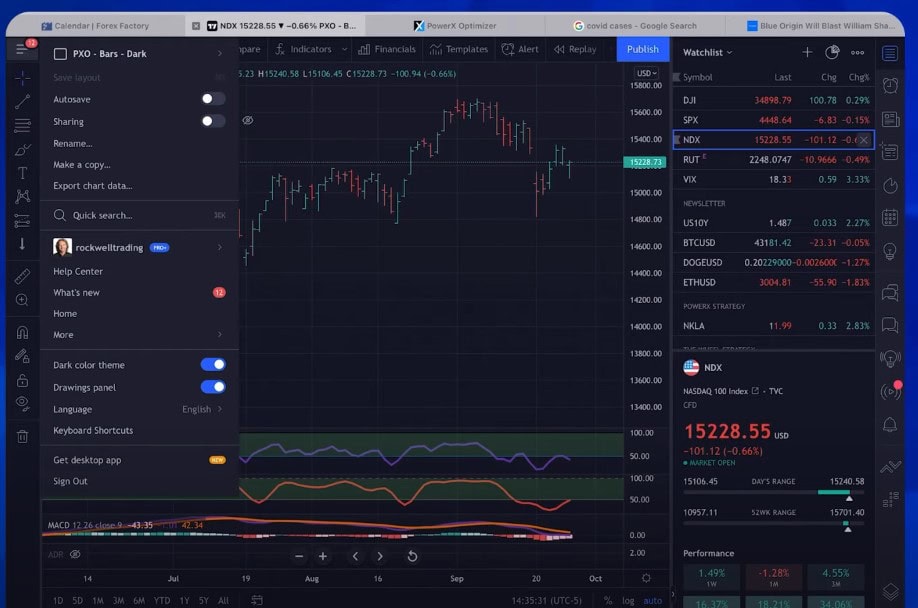This screenshot has width=918, height=608.
Task: Select the ruler measure tool
Action: point(22,276)
